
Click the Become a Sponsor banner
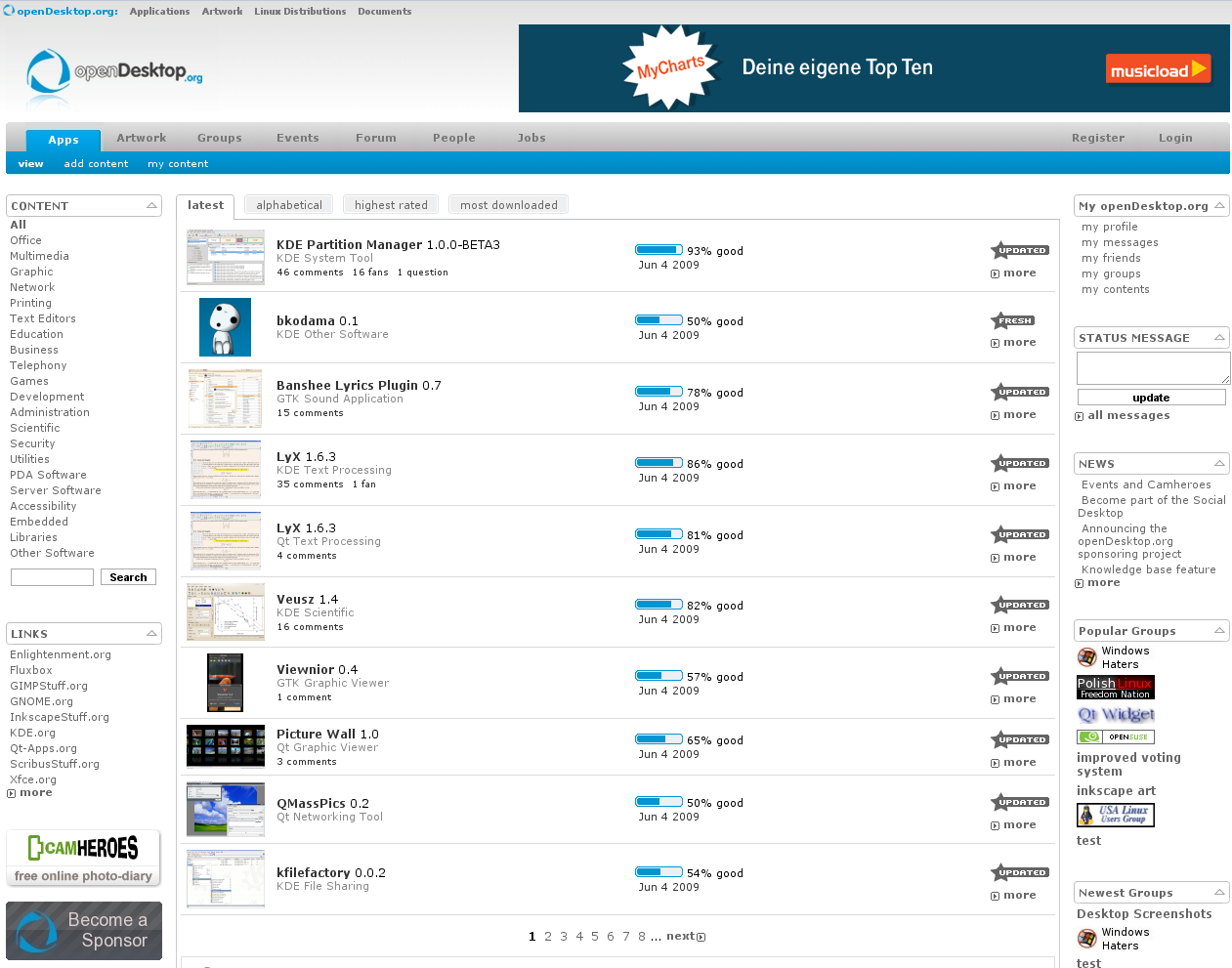[x=84, y=931]
